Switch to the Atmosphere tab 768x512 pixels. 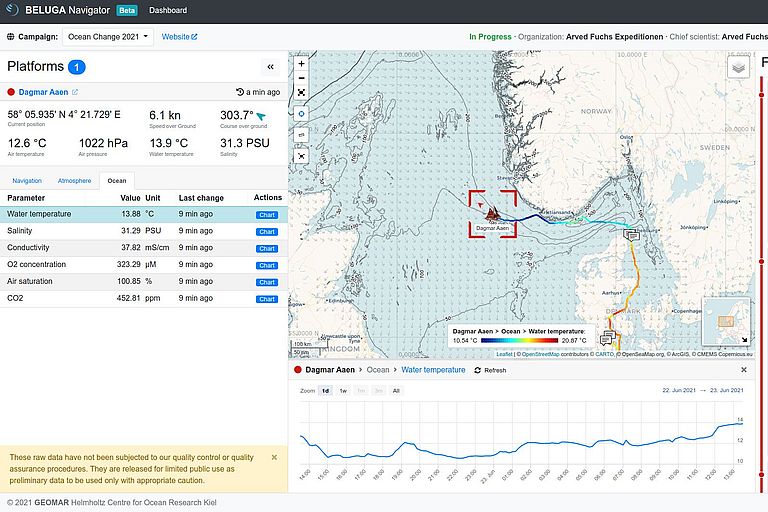[x=74, y=181]
